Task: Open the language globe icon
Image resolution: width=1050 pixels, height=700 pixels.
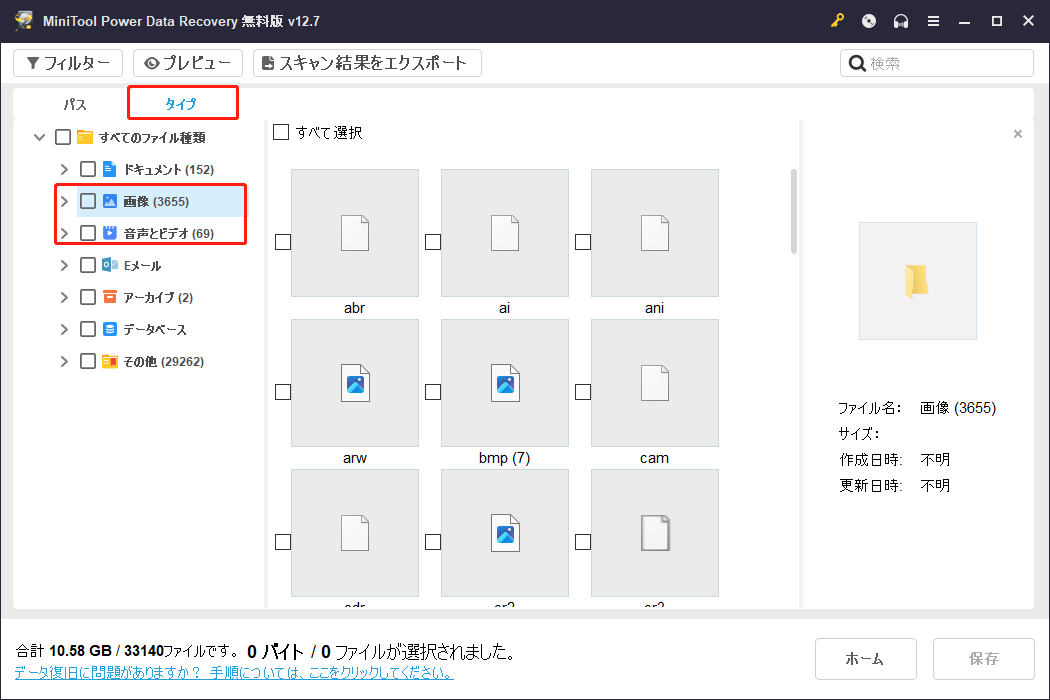Action: click(x=868, y=20)
